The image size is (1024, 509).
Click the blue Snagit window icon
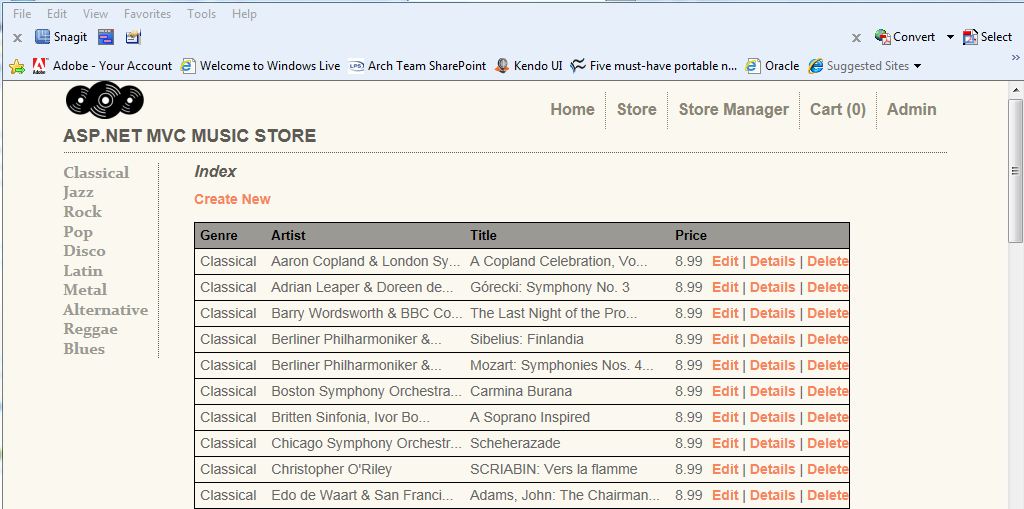coord(106,37)
